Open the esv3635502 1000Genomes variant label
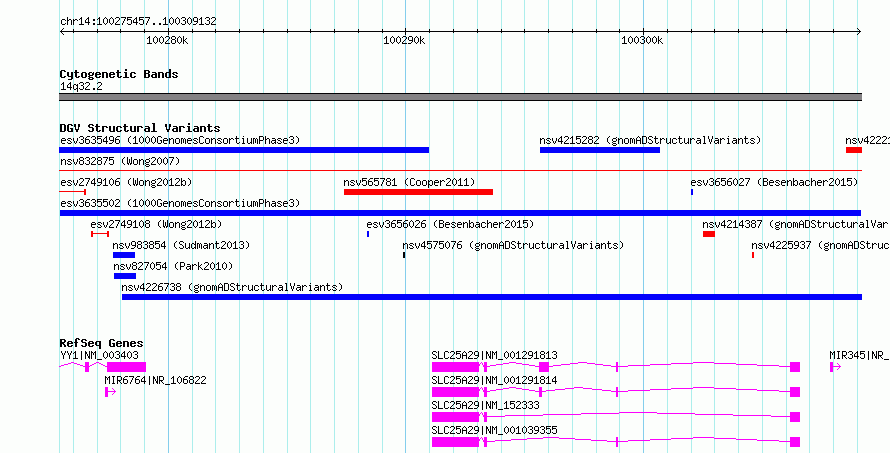This screenshot has width=890, height=453. click(x=180, y=203)
